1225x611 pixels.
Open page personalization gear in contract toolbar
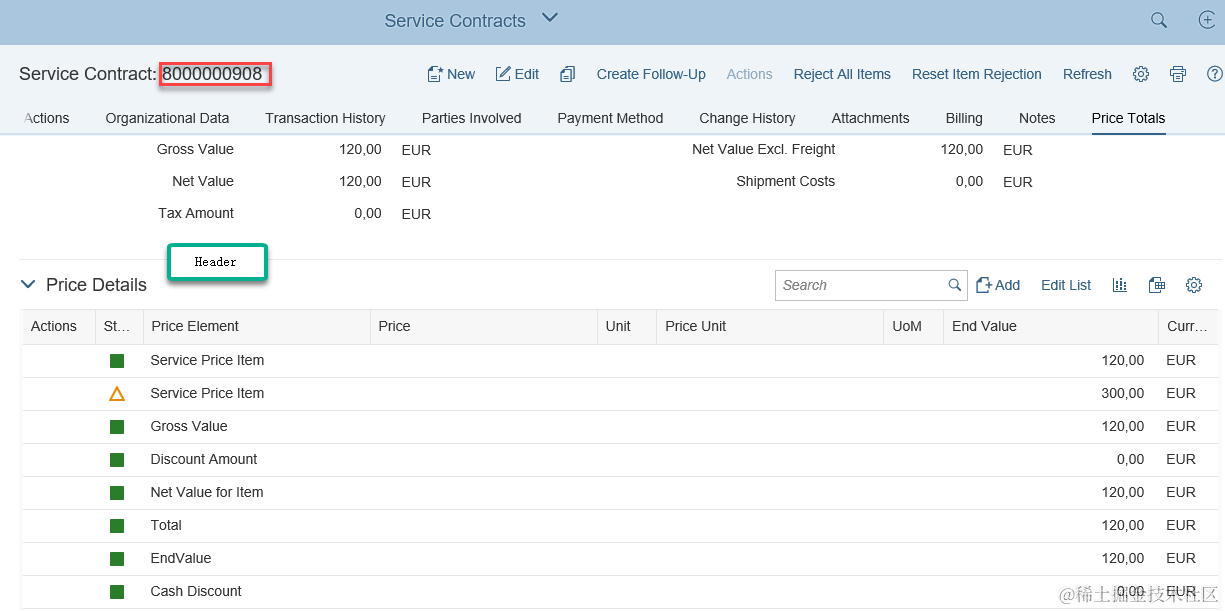coord(1141,74)
